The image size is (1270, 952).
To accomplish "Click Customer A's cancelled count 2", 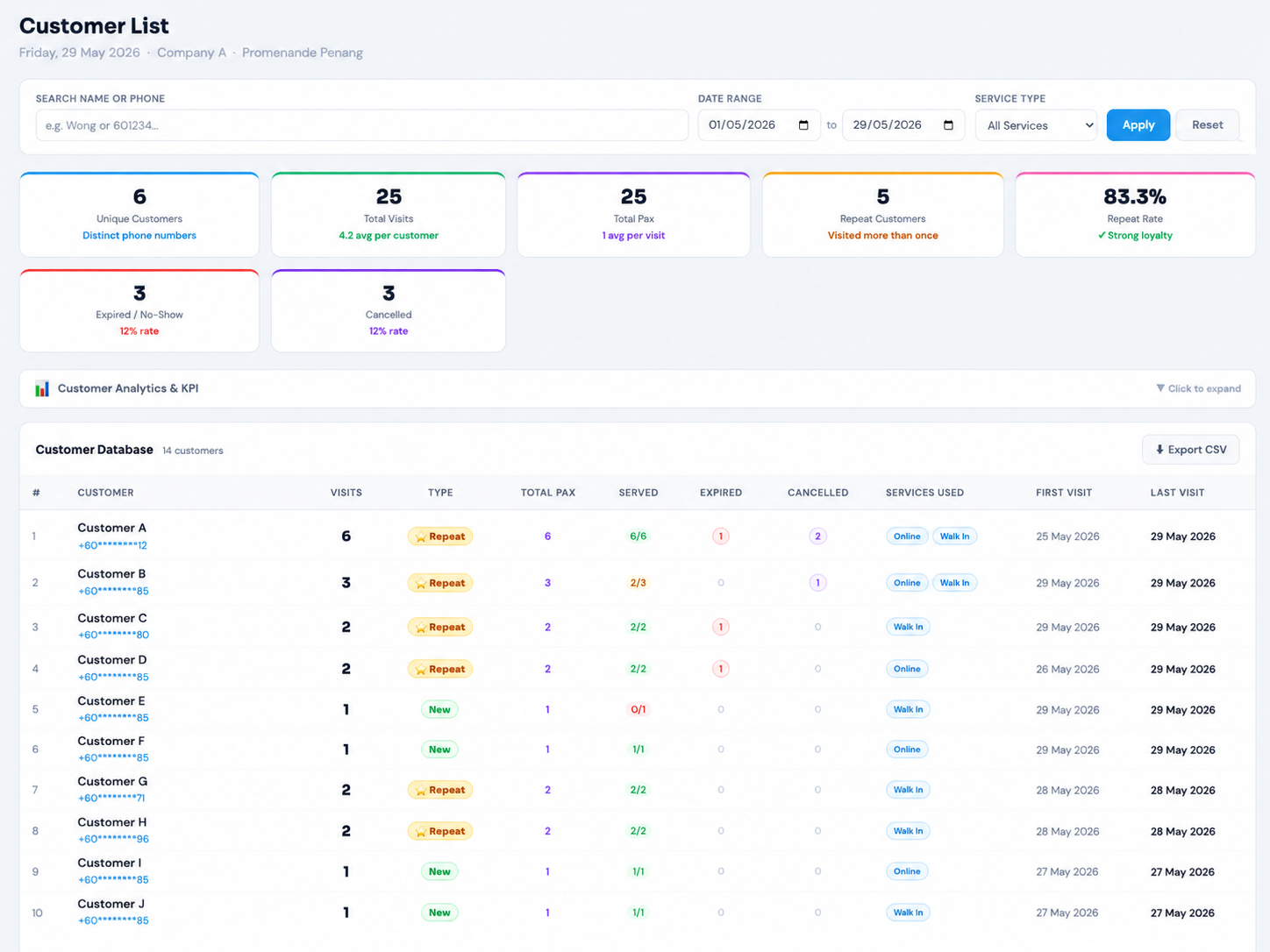I will 817,536.
